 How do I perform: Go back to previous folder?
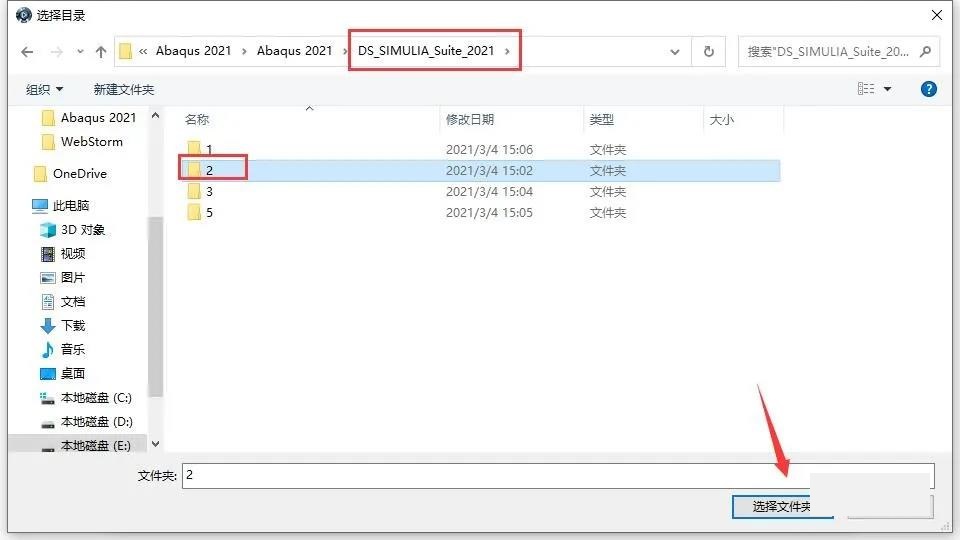[x=27, y=52]
